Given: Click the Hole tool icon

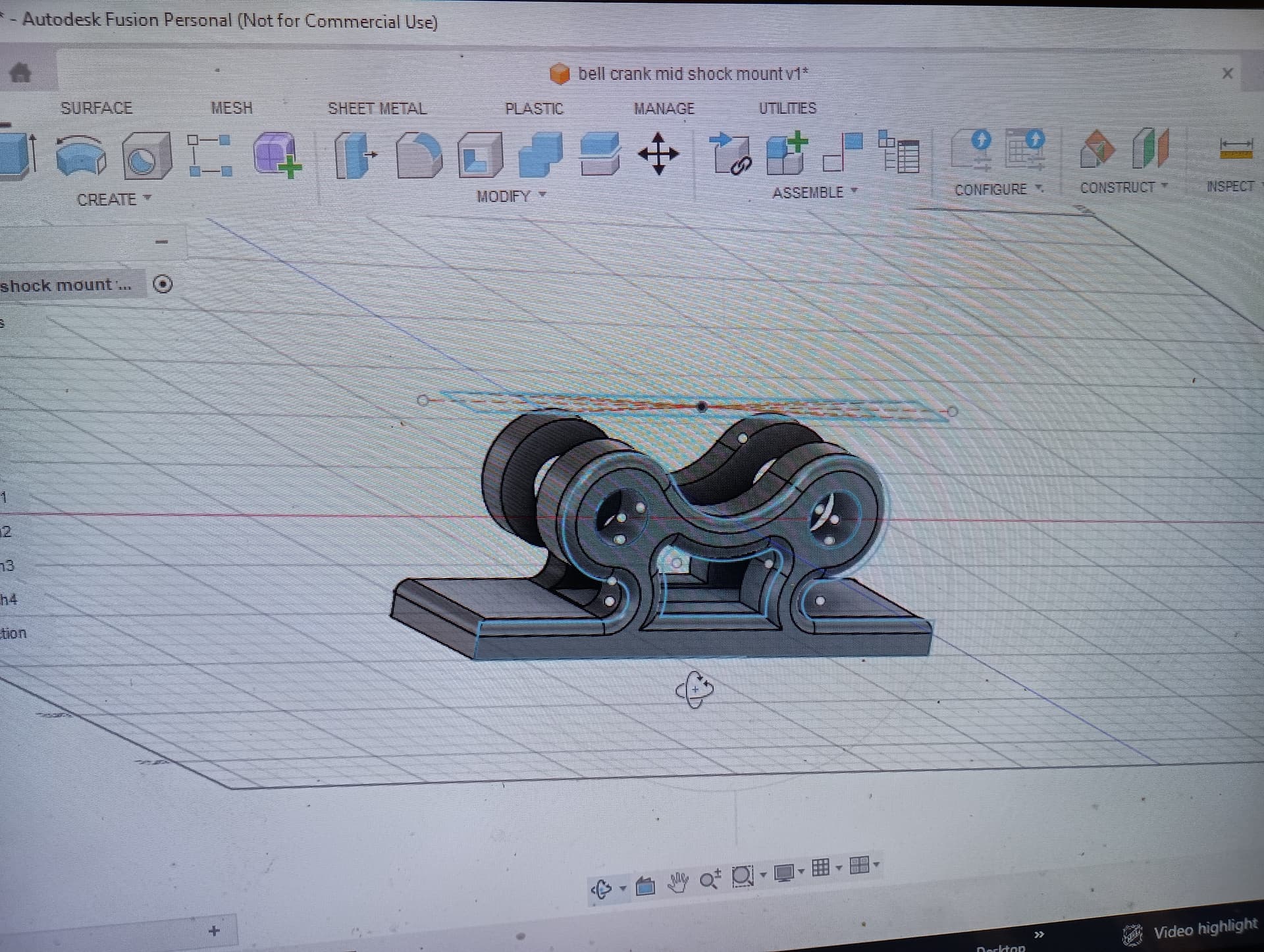Looking at the screenshot, I should pos(145,156).
